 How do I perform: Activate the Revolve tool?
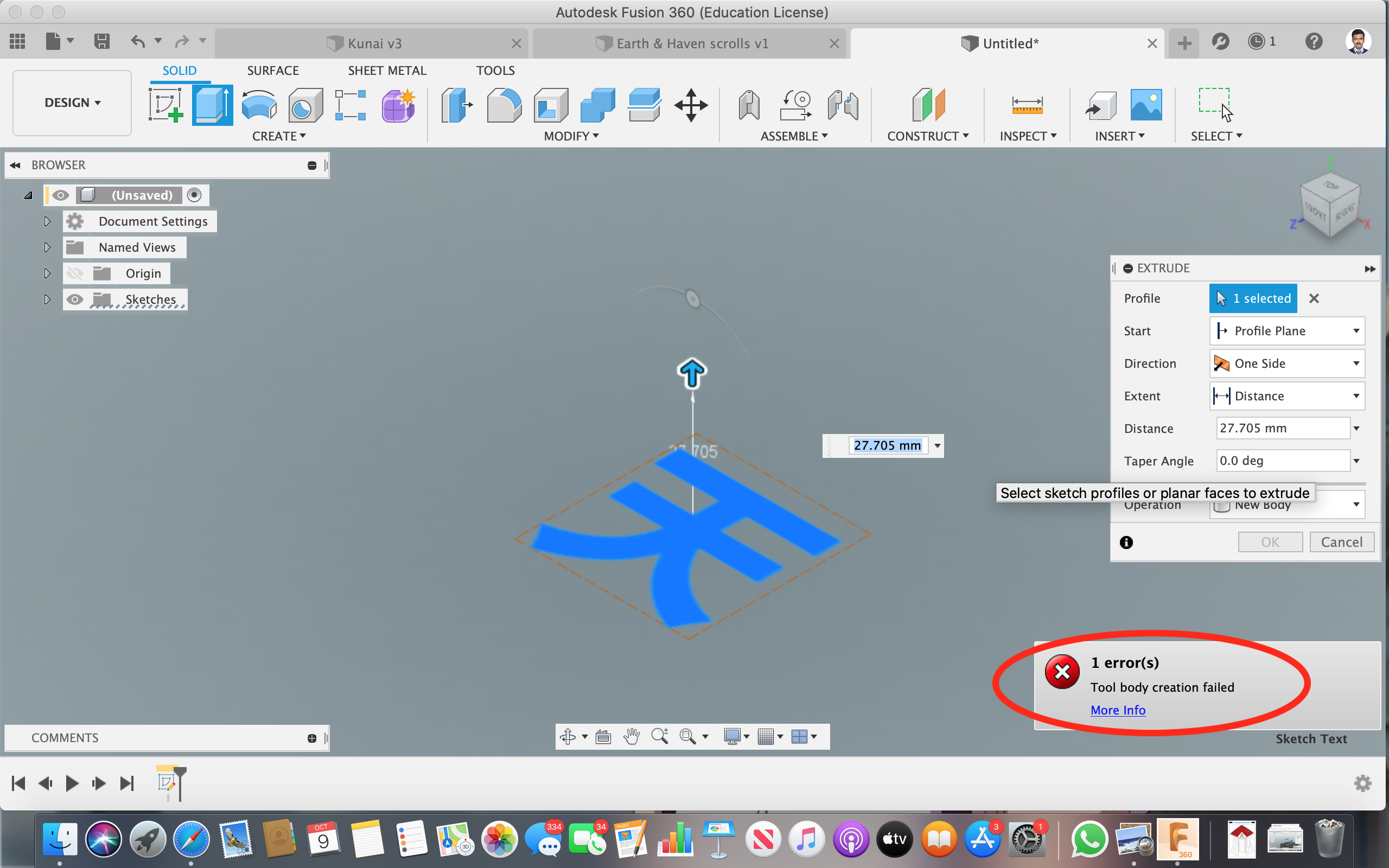[259, 105]
